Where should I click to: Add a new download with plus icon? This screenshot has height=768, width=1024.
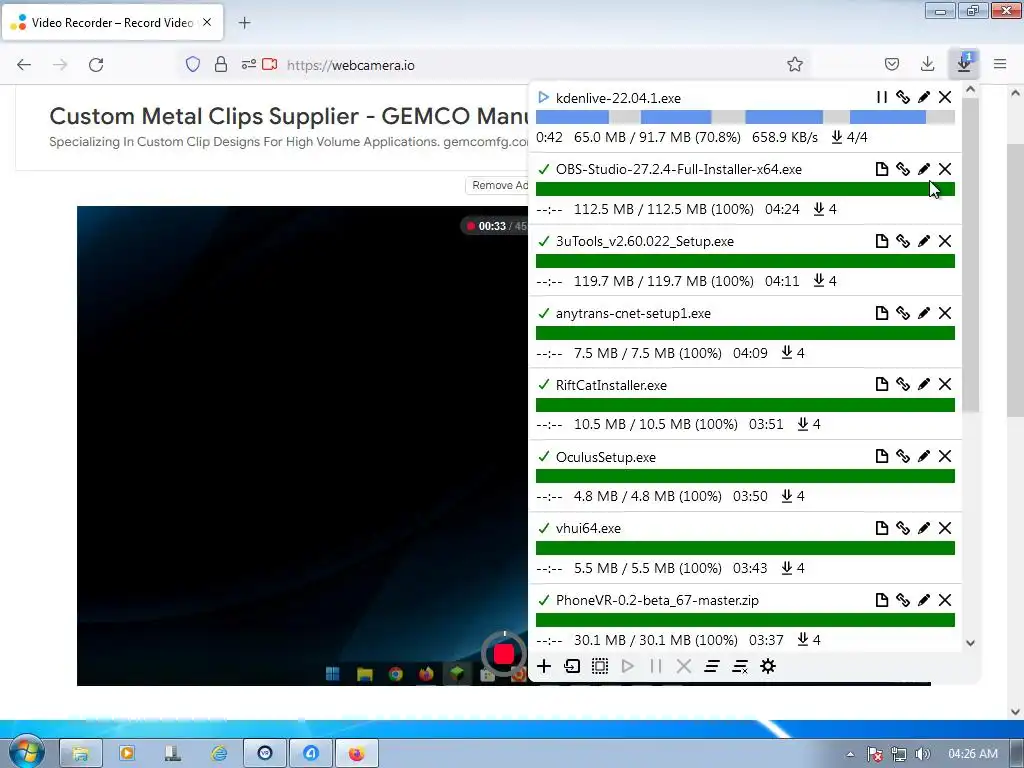[x=544, y=666]
